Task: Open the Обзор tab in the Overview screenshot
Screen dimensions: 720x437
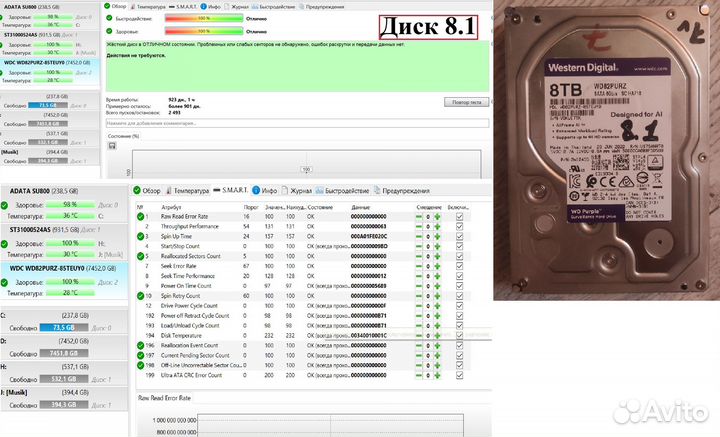Action: tap(115, 6)
